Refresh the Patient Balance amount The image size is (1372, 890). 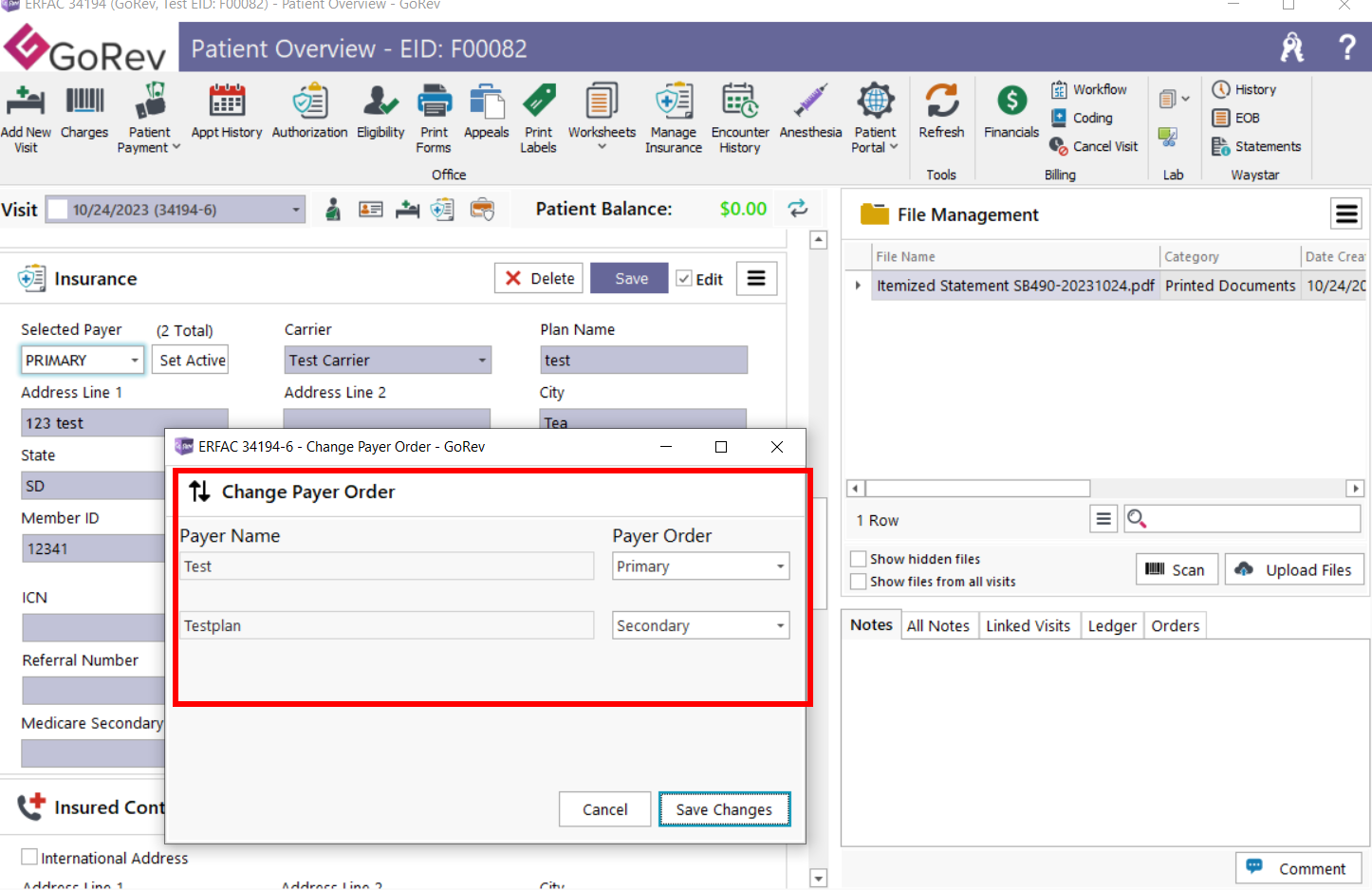tap(797, 208)
